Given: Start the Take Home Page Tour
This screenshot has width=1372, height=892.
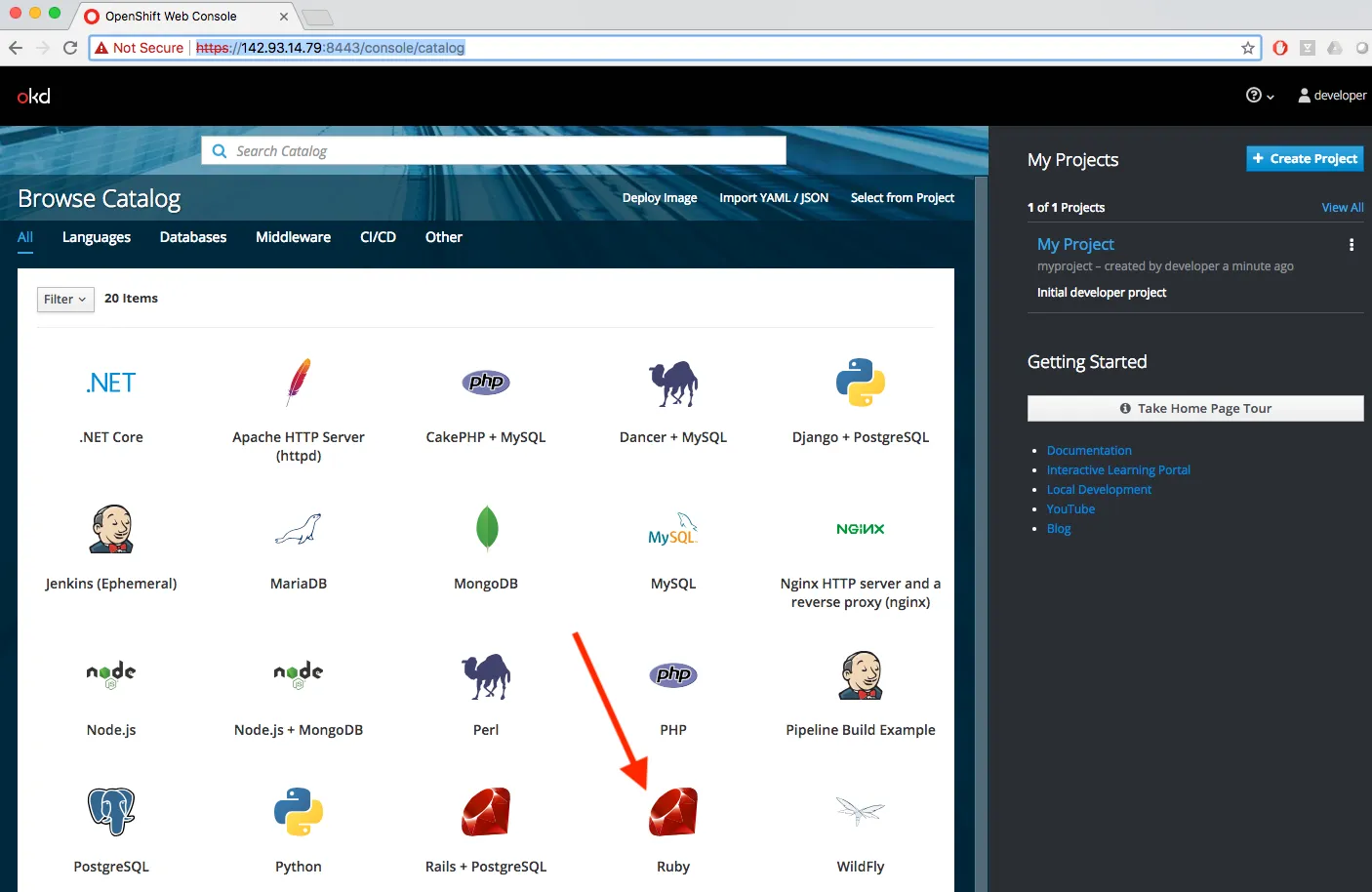Looking at the screenshot, I should [1195, 408].
